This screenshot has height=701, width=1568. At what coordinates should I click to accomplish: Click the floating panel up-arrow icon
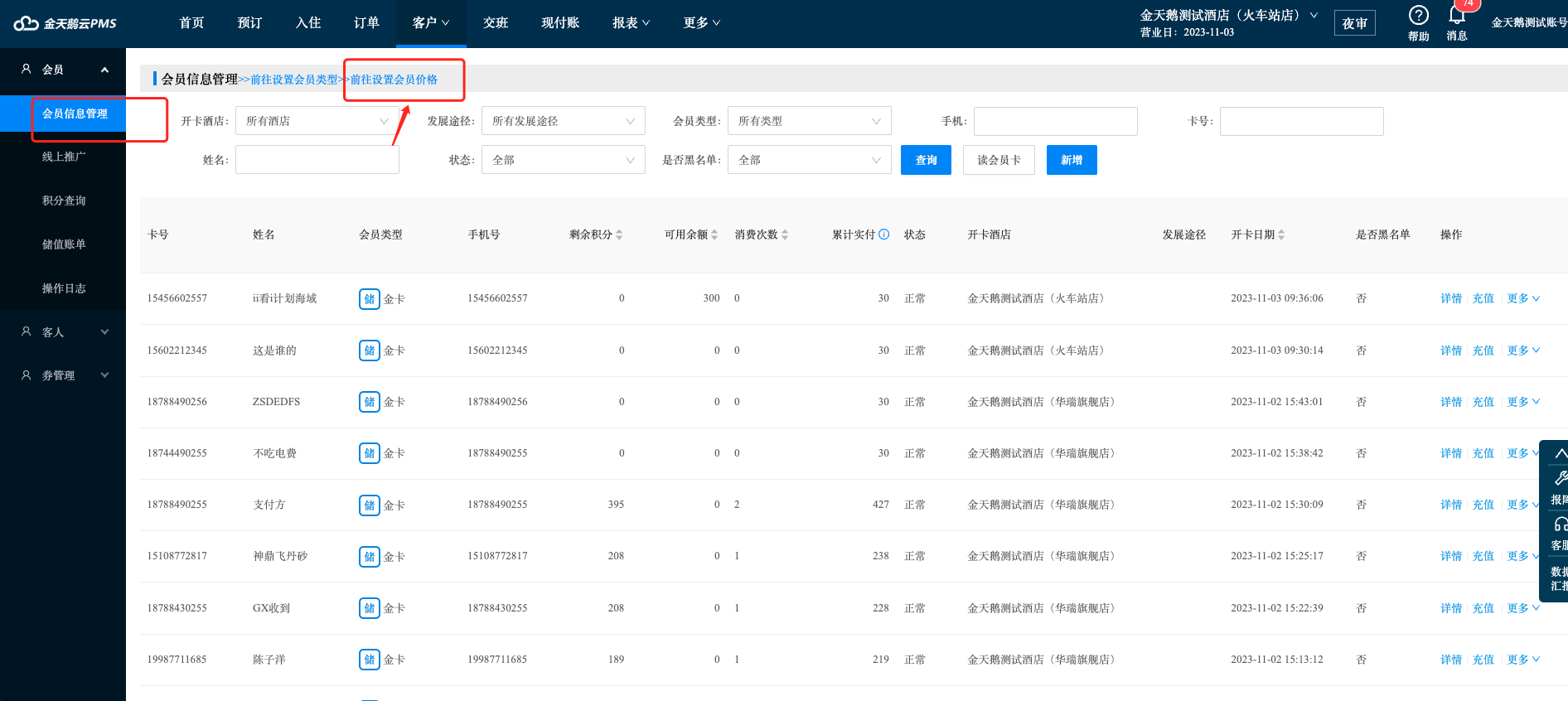pyautogui.click(x=1561, y=453)
